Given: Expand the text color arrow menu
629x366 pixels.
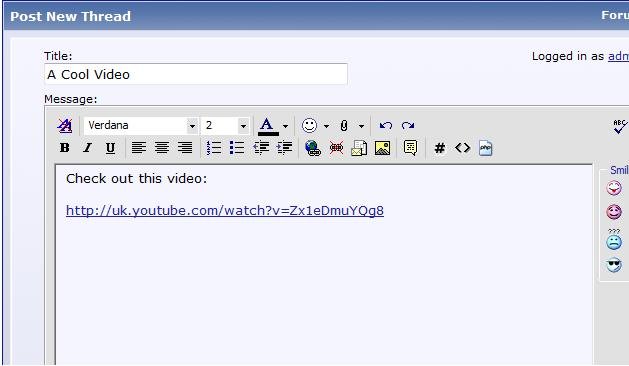Looking at the screenshot, I should point(285,126).
